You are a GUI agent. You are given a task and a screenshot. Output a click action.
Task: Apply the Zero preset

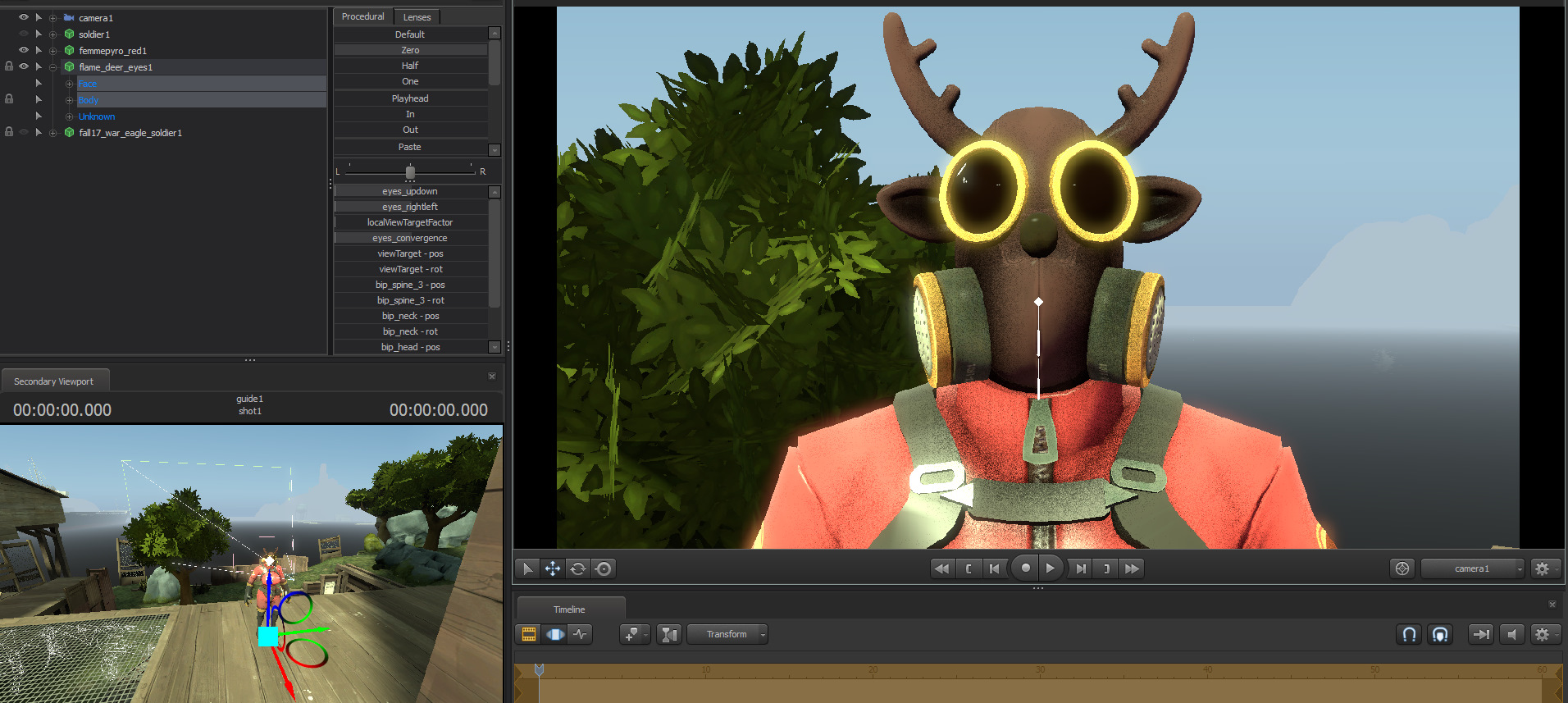click(411, 50)
